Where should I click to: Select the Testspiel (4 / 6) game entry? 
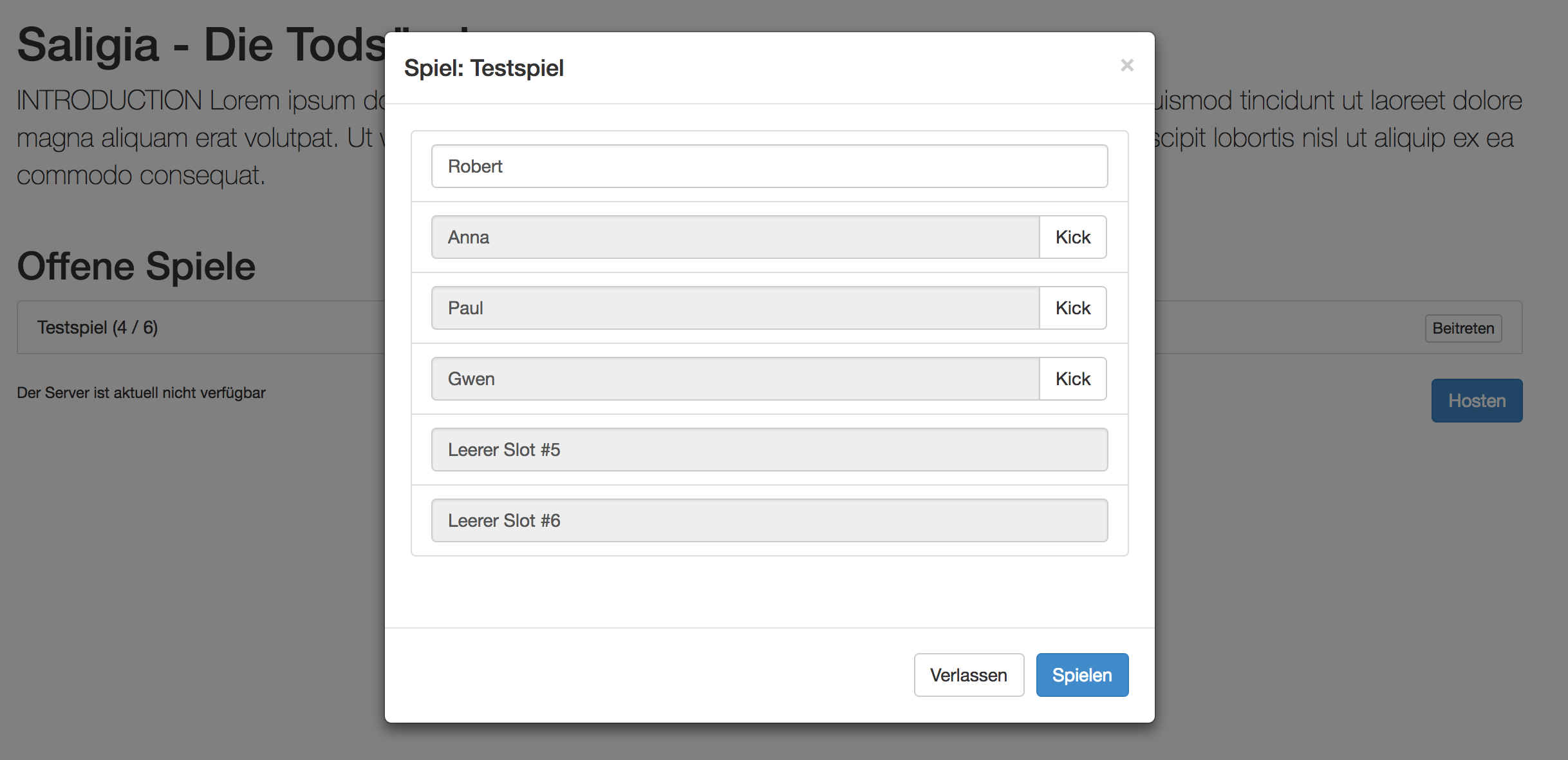[98, 327]
